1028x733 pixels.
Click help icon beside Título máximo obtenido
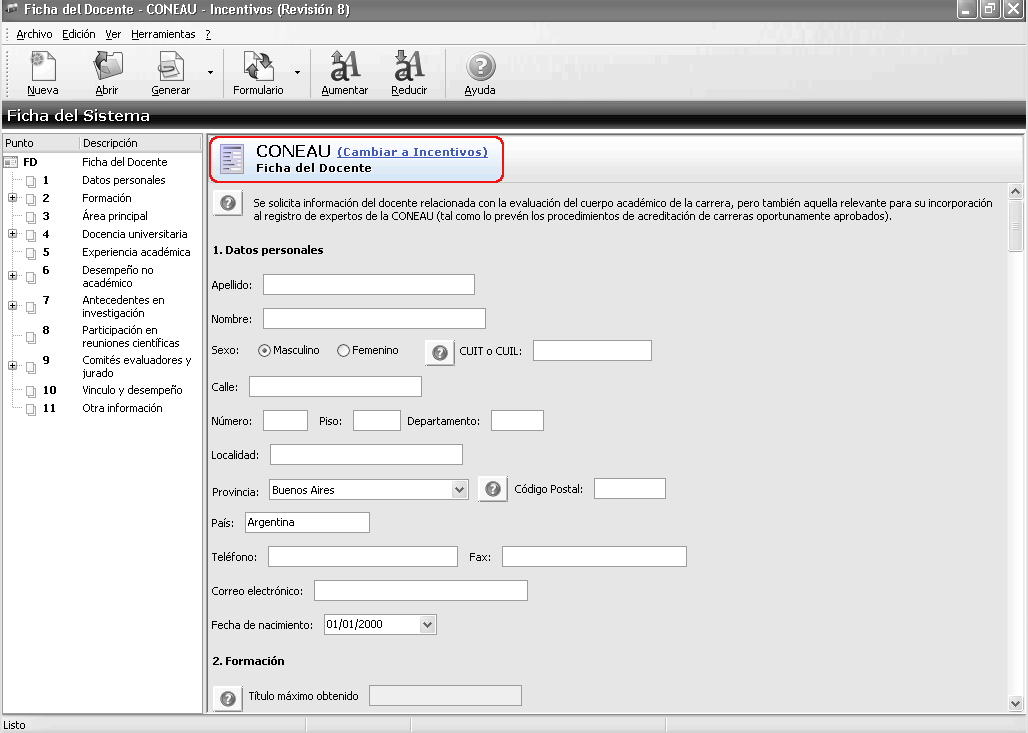pos(228,697)
